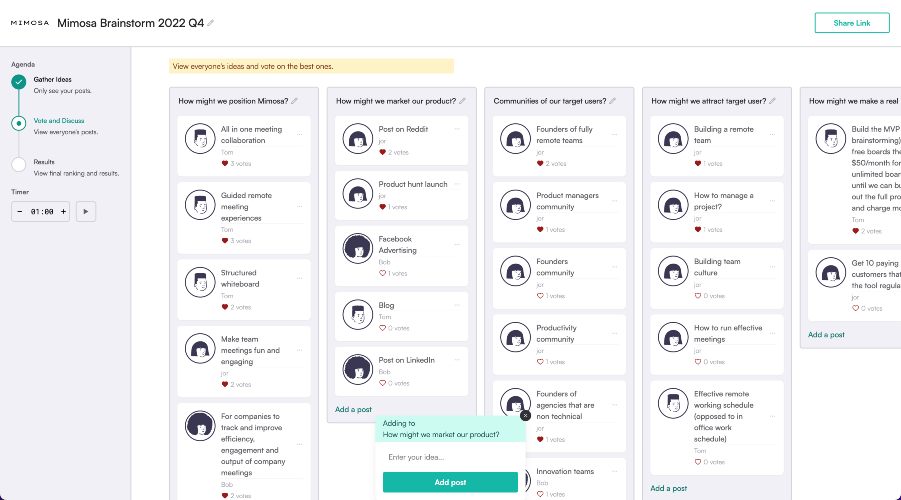The width and height of the screenshot is (901, 500).
Task: Select 'Innovation teams' post title
Action: pyautogui.click(x=565, y=471)
